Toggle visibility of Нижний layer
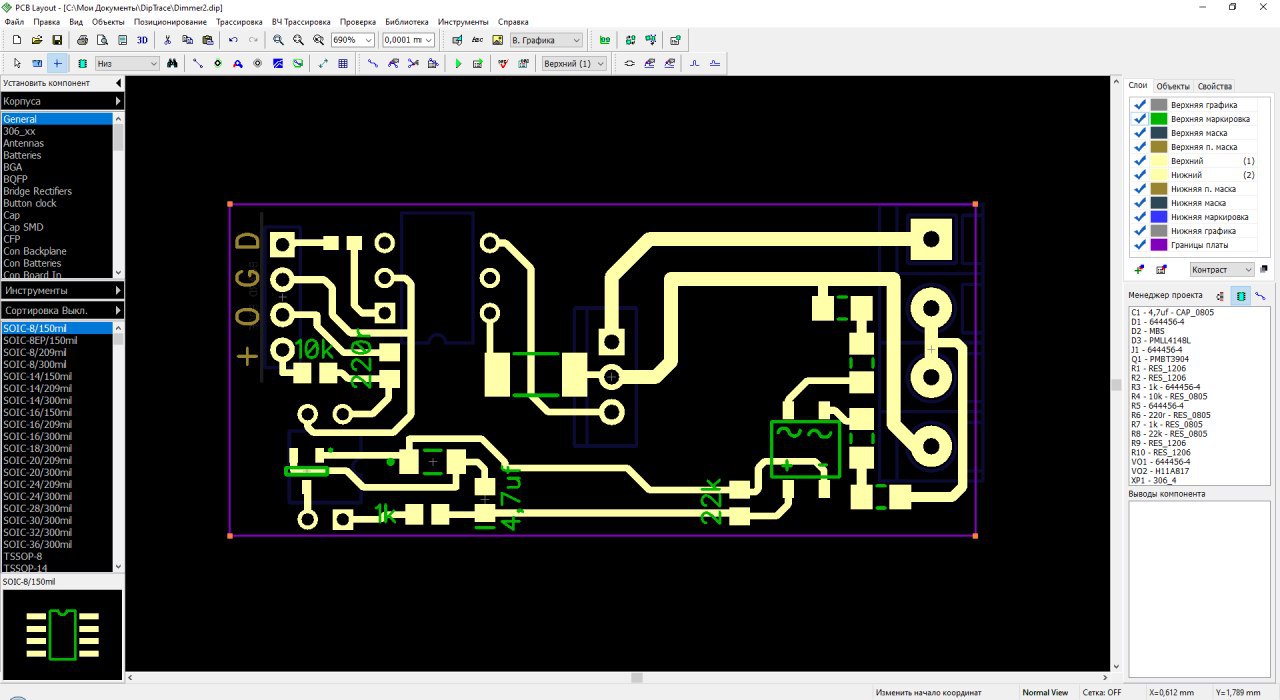This screenshot has height=700, width=1280. pos(1139,174)
